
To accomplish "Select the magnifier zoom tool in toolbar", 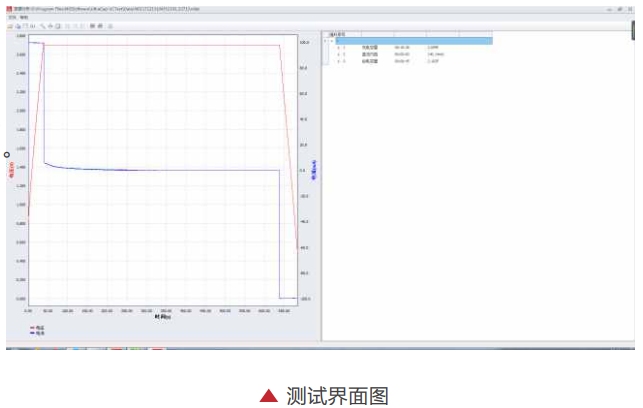I will (43, 25).
